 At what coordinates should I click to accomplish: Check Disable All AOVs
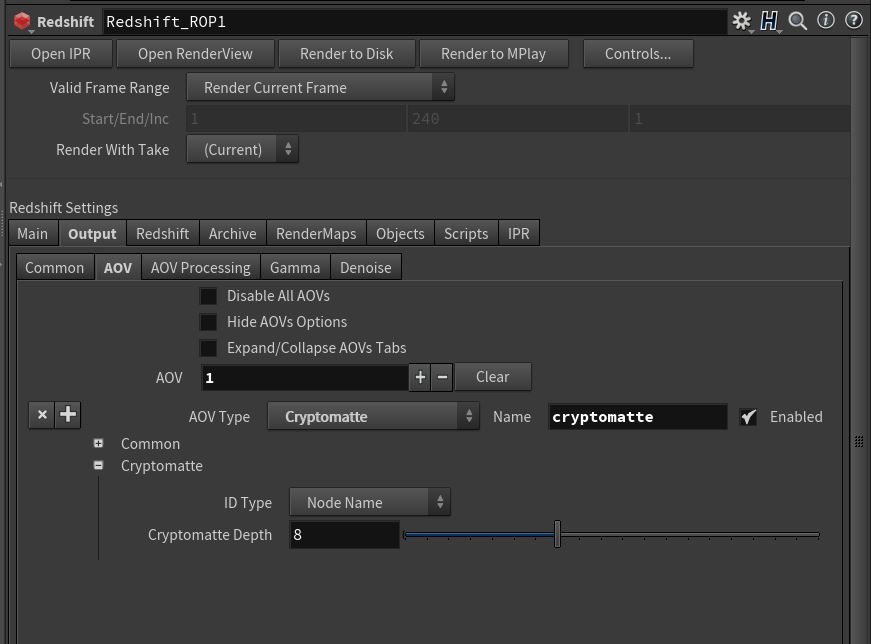tap(208, 296)
